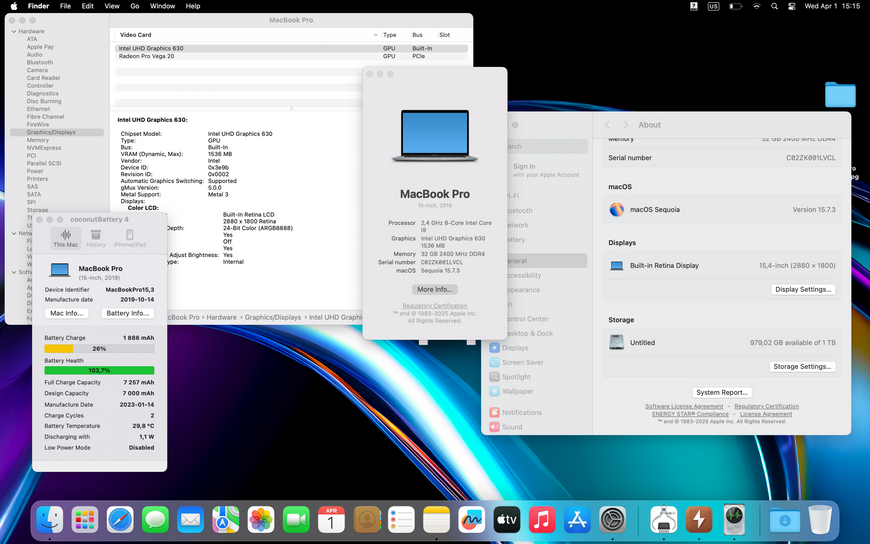Open Photos from the Dock
The height and width of the screenshot is (544, 870).
click(x=261, y=520)
